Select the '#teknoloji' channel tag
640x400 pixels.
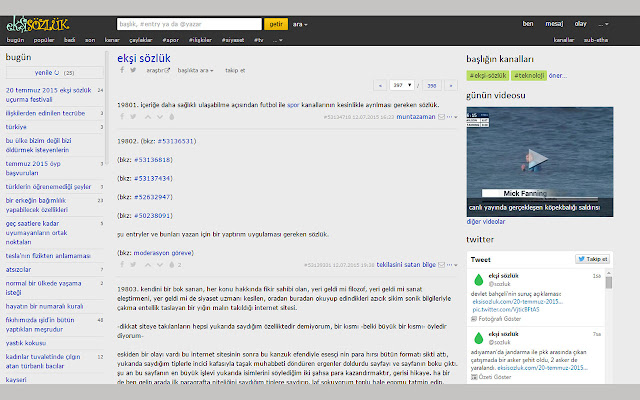pyautogui.click(x=528, y=74)
